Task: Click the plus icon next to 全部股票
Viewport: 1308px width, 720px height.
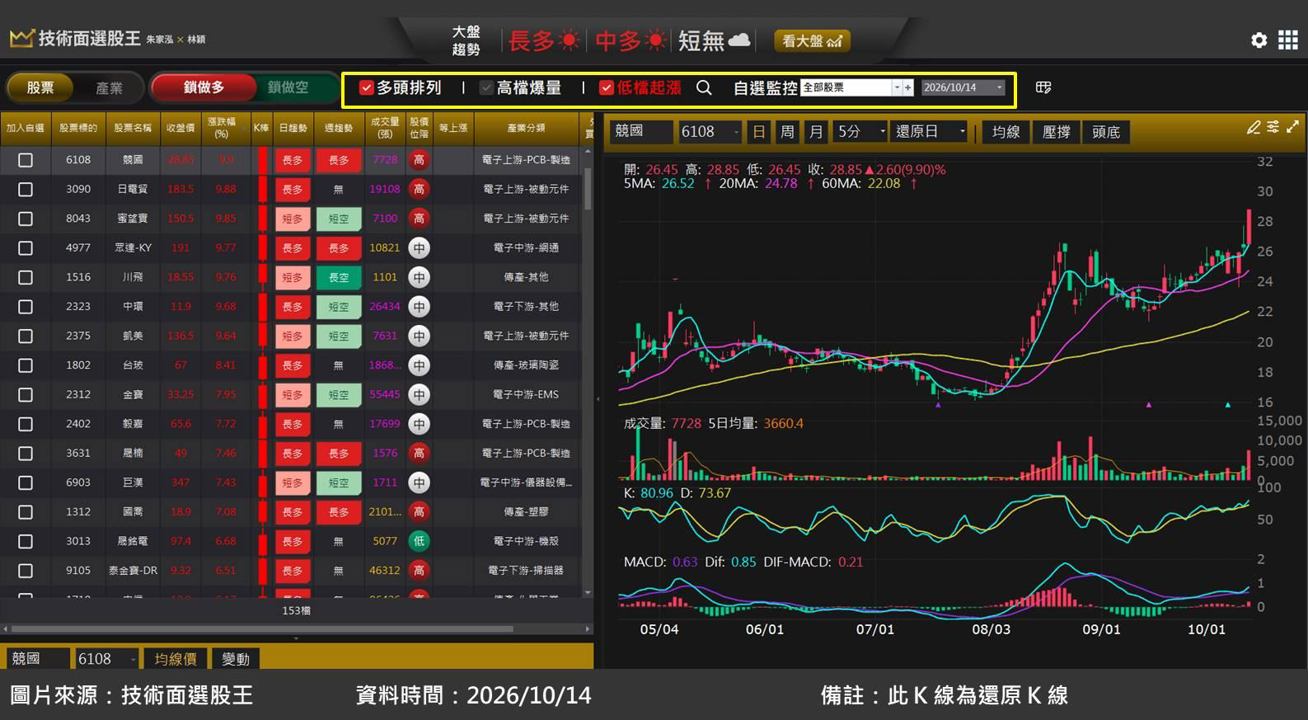Action: click(x=908, y=88)
